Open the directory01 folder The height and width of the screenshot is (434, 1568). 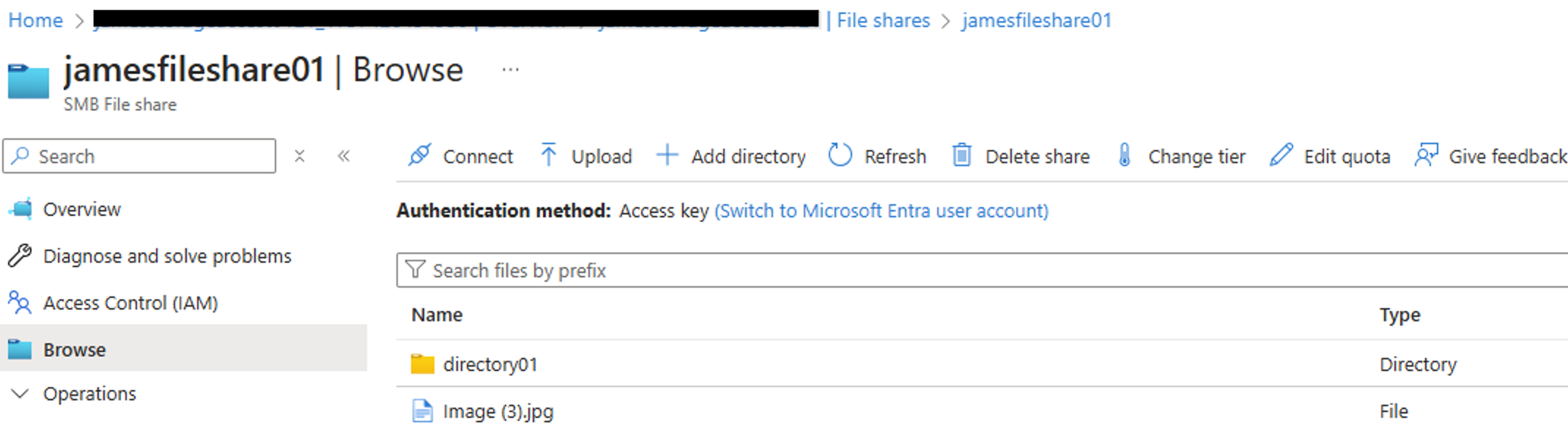point(490,364)
